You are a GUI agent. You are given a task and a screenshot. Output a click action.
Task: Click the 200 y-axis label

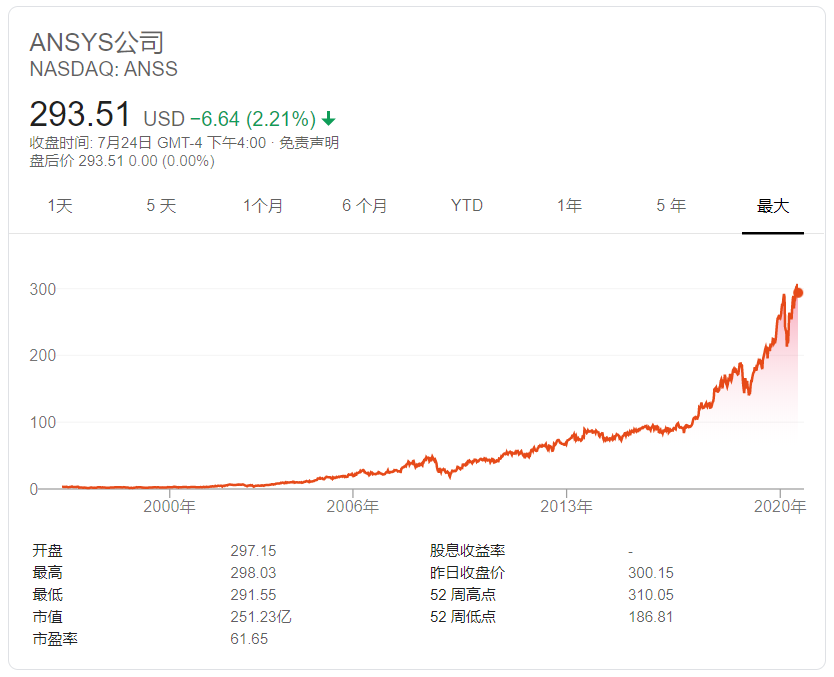pyautogui.click(x=43, y=355)
